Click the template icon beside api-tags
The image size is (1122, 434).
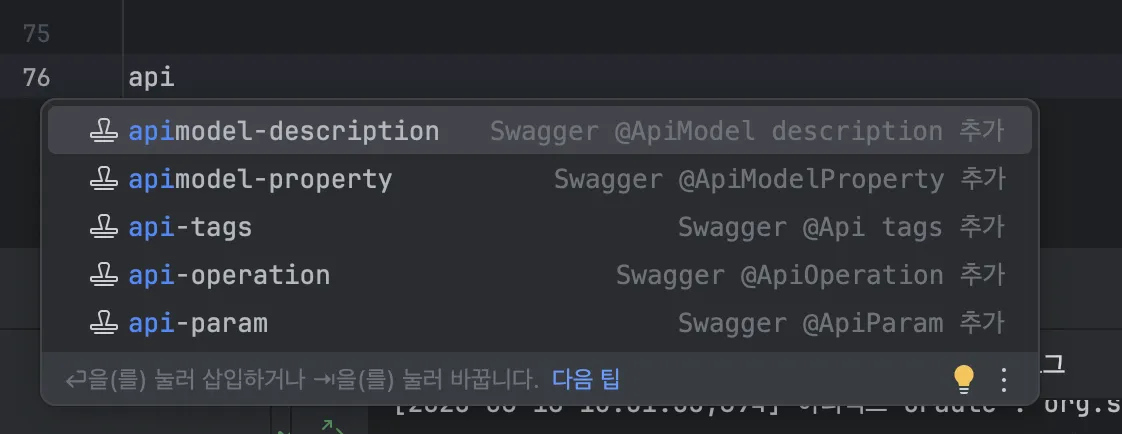coord(103,228)
